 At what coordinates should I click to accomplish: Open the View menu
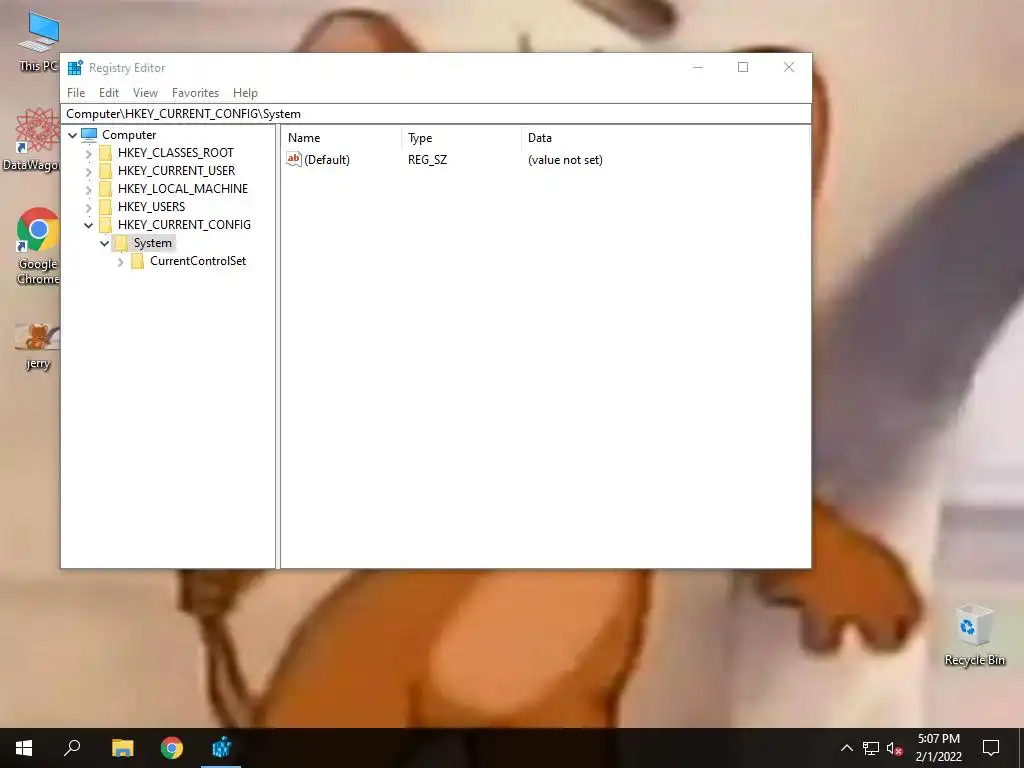(145, 93)
